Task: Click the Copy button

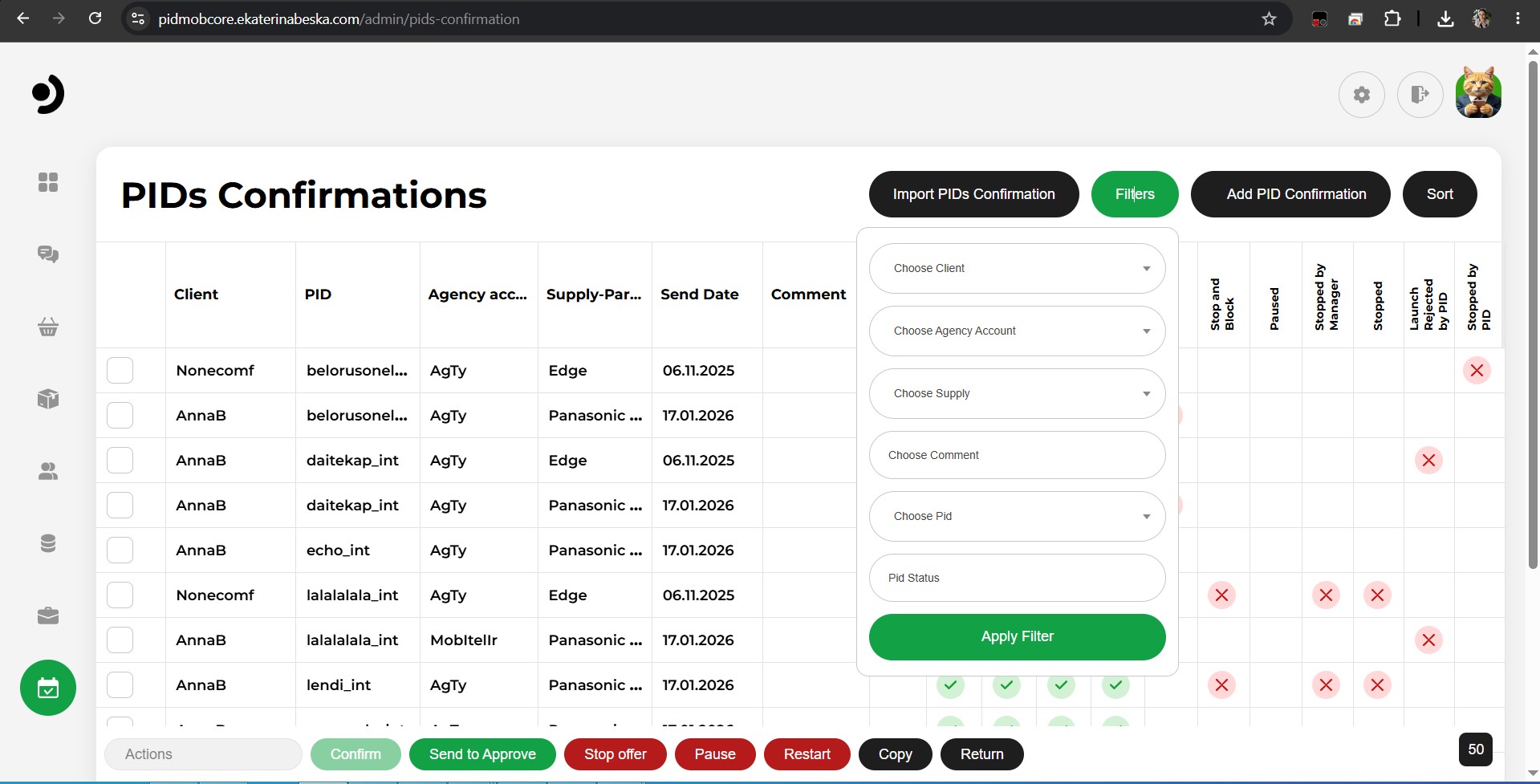Action: pyautogui.click(x=895, y=754)
